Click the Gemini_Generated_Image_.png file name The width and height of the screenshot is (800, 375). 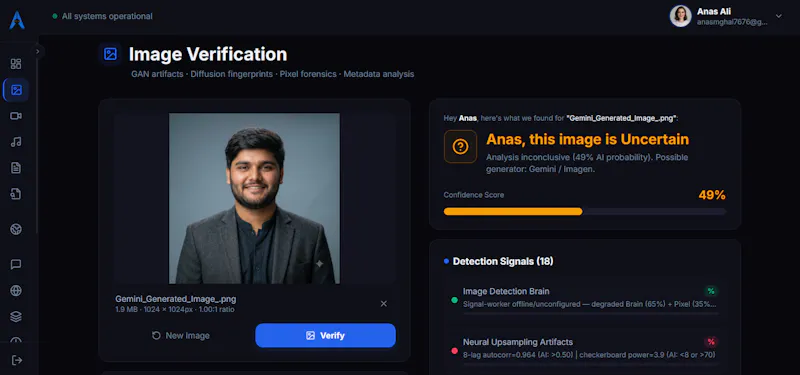click(176, 299)
